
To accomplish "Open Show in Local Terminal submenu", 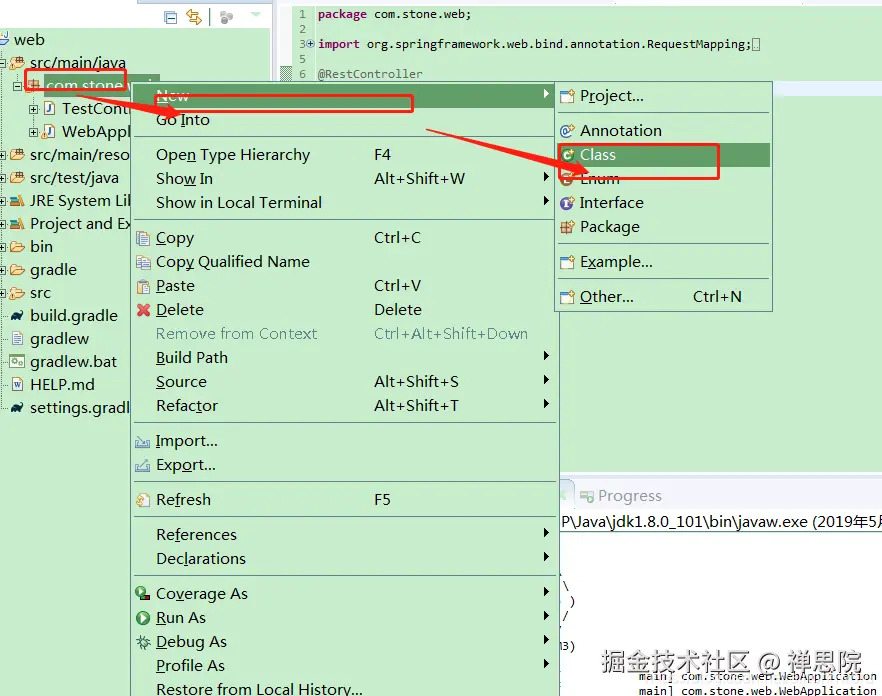I will pyautogui.click(x=344, y=203).
